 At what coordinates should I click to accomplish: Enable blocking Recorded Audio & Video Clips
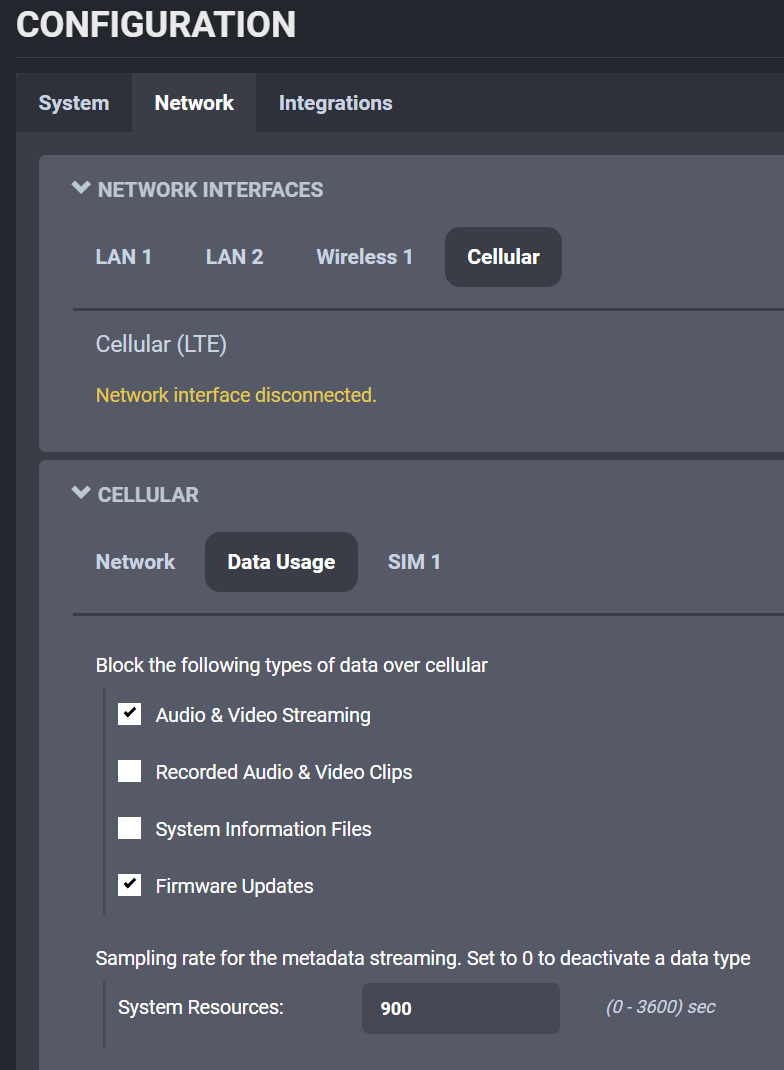point(130,771)
